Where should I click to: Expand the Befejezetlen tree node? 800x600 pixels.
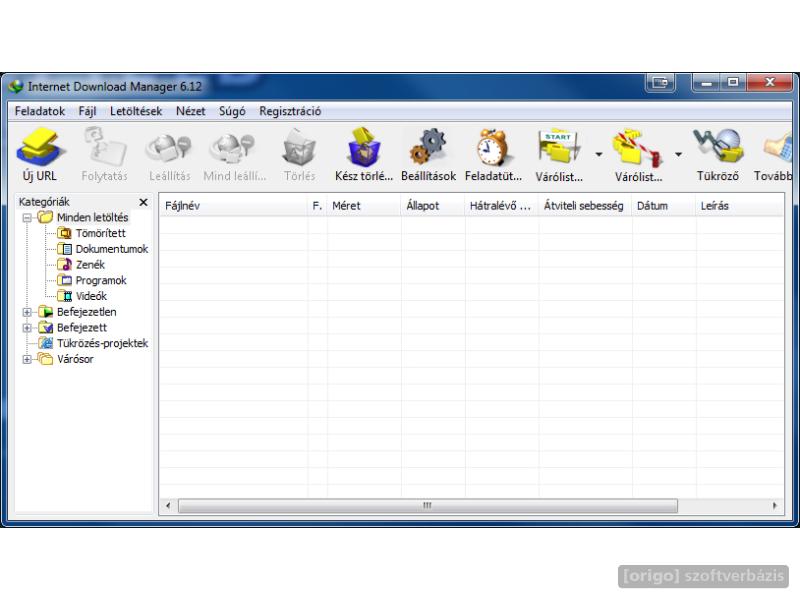(x=27, y=312)
